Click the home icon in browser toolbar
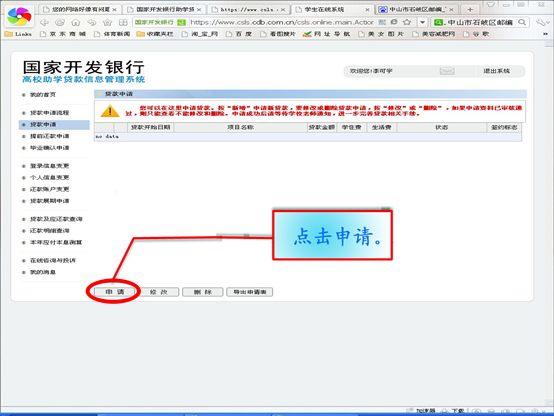Image resolution: width=554 pixels, height=416 pixels. [76, 22]
